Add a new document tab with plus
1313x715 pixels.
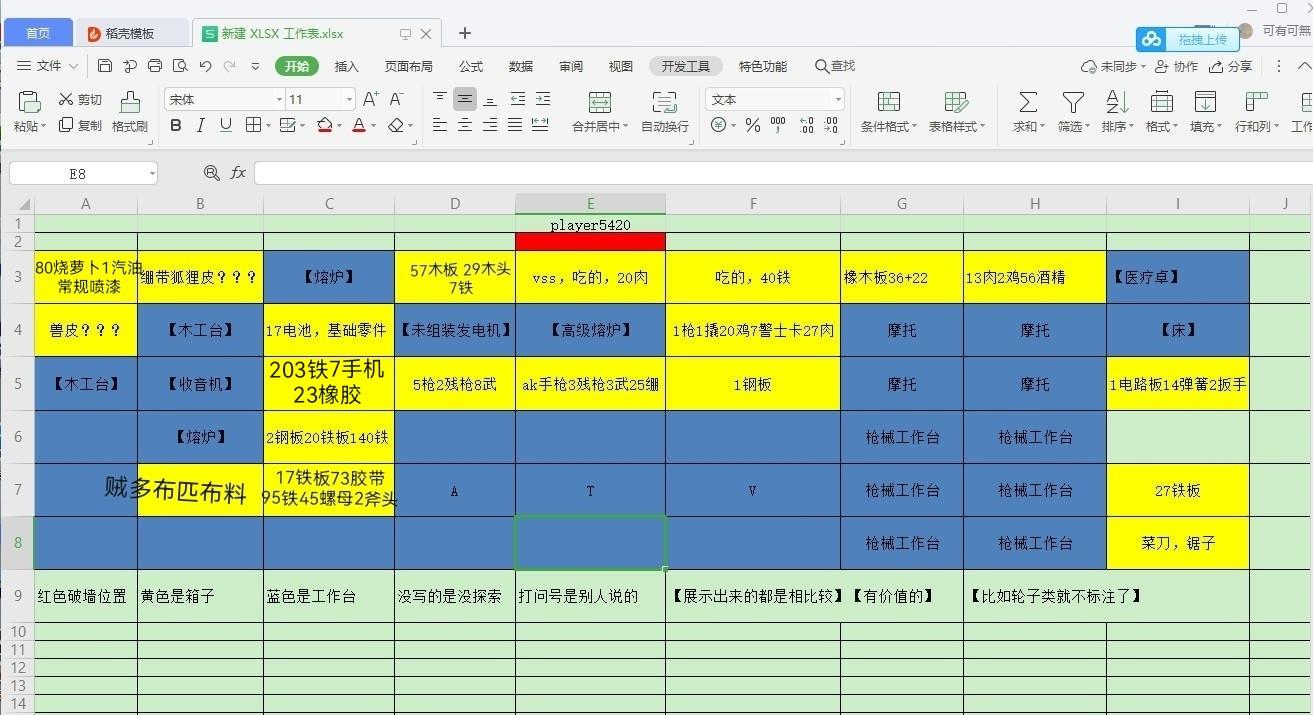click(464, 33)
